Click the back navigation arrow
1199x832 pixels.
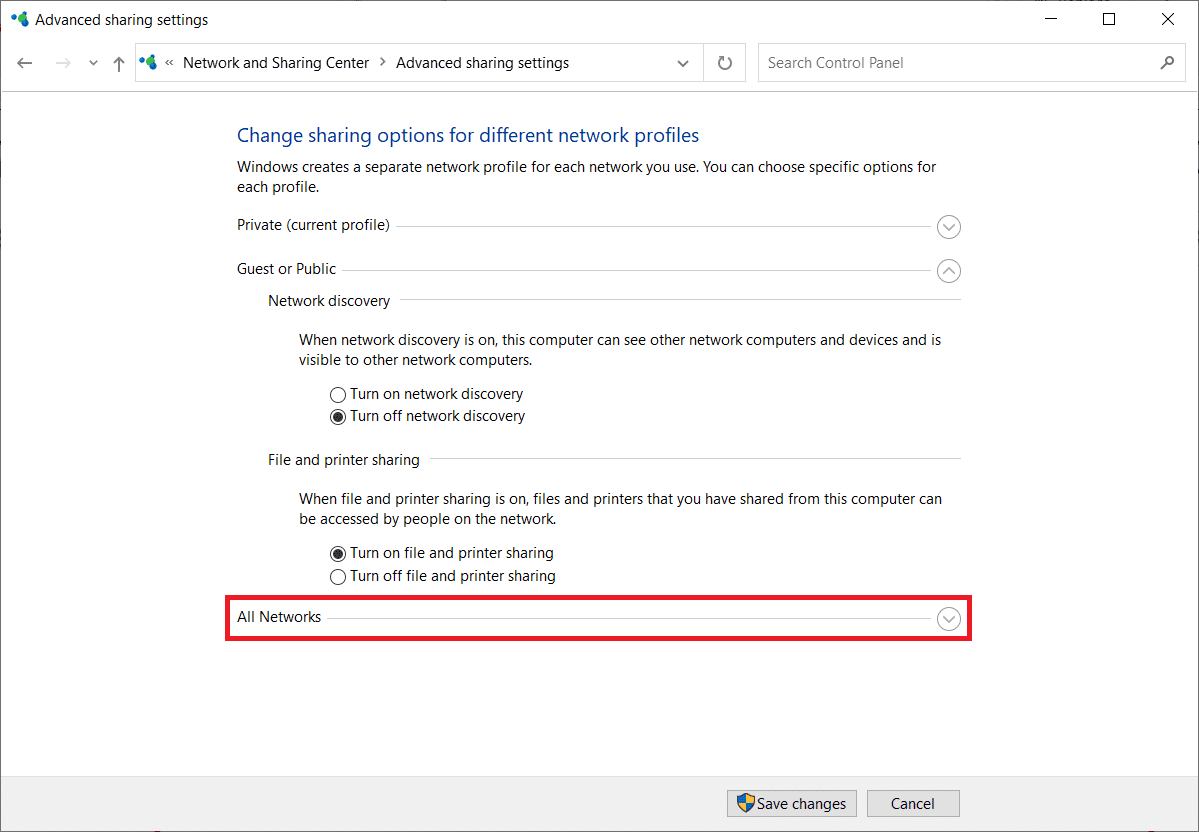[24, 62]
